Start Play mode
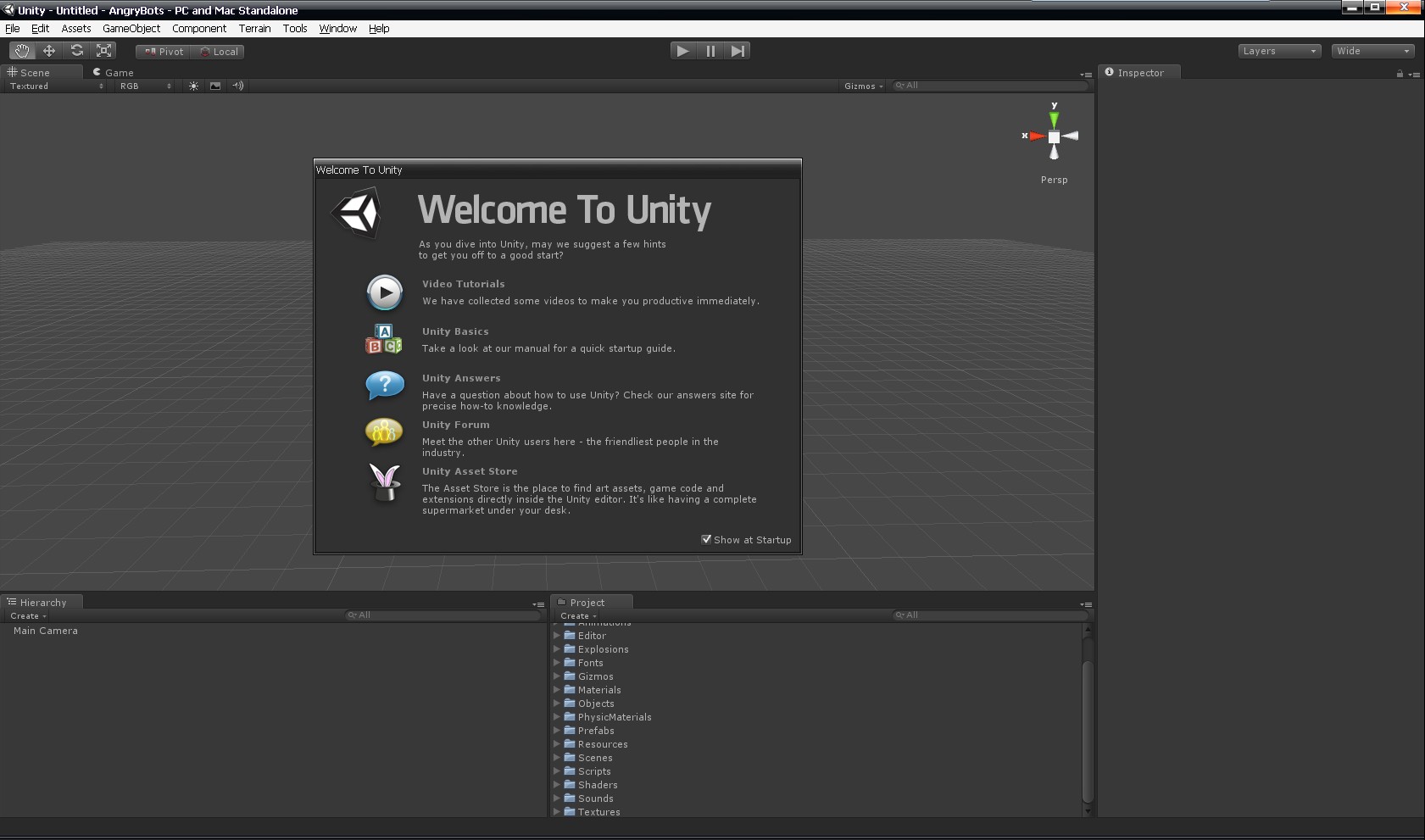Image resolution: width=1425 pixels, height=840 pixels. coord(682,51)
